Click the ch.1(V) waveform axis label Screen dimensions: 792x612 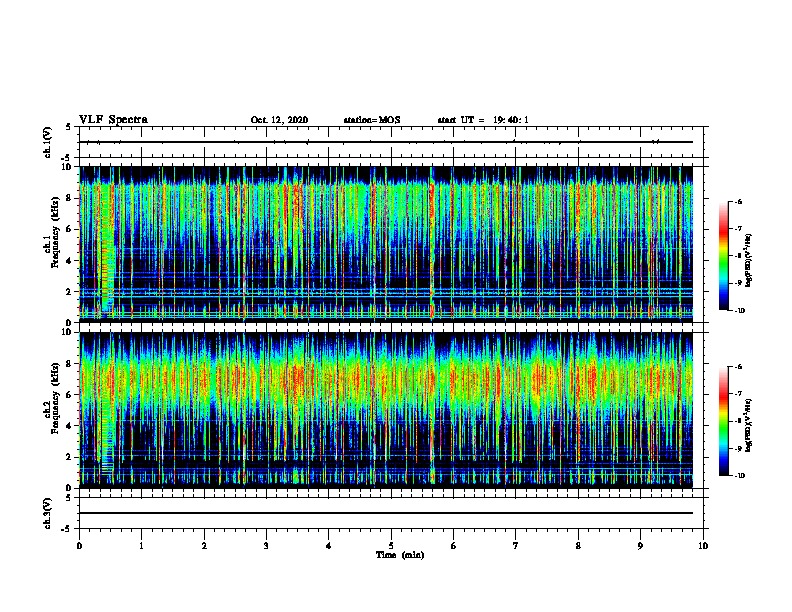pos(48,142)
